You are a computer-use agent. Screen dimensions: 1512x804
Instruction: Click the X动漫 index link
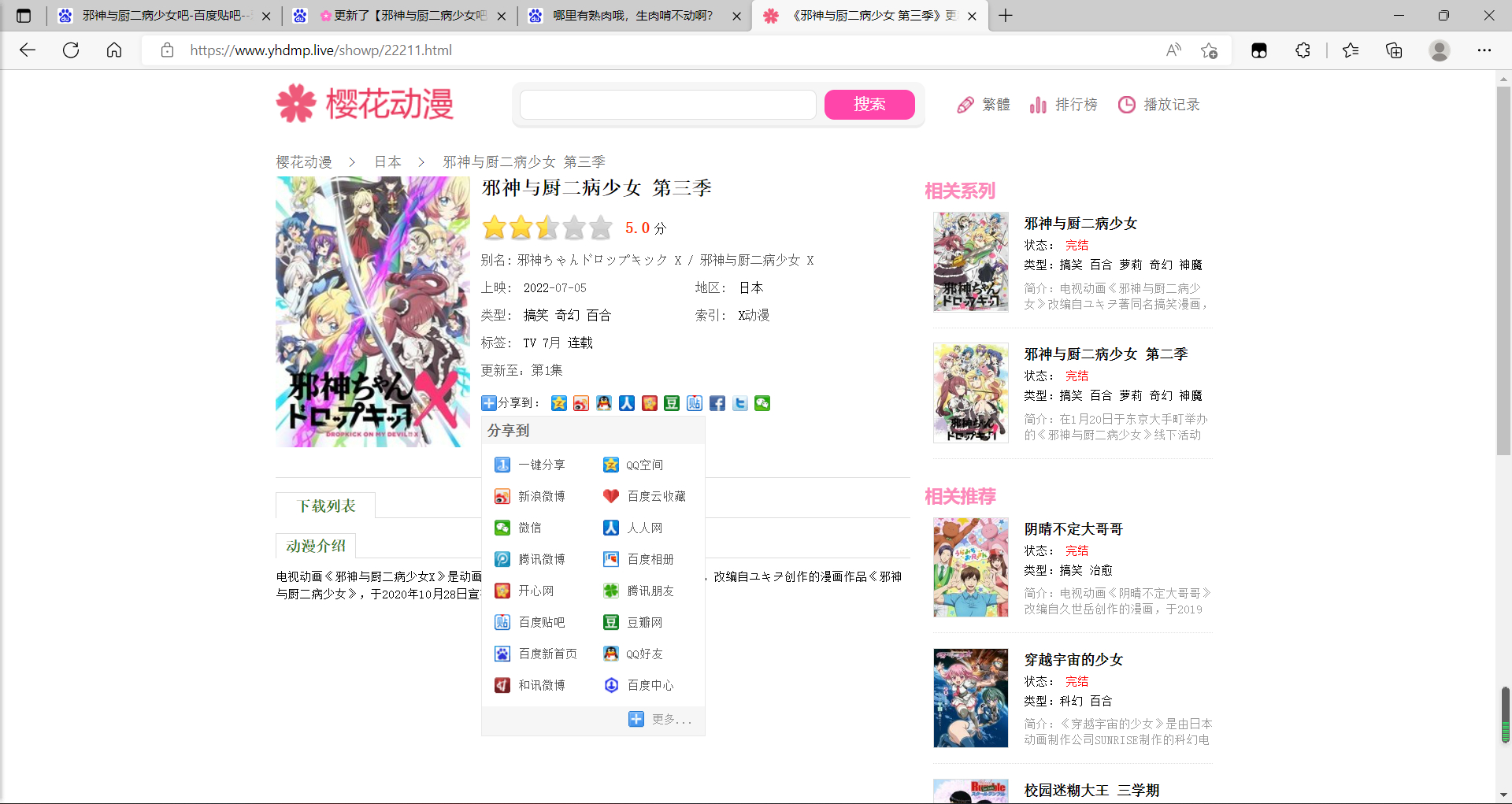click(x=754, y=315)
